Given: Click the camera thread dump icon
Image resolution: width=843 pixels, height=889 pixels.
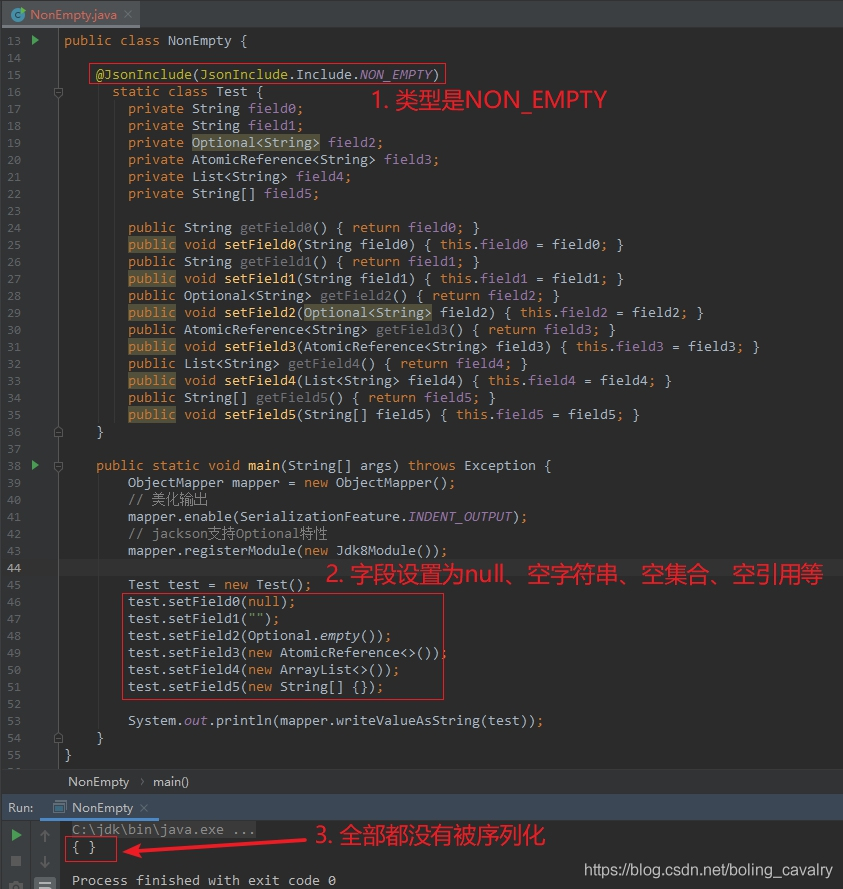Looking at the screenshot, I should click(x=16, y=885).
